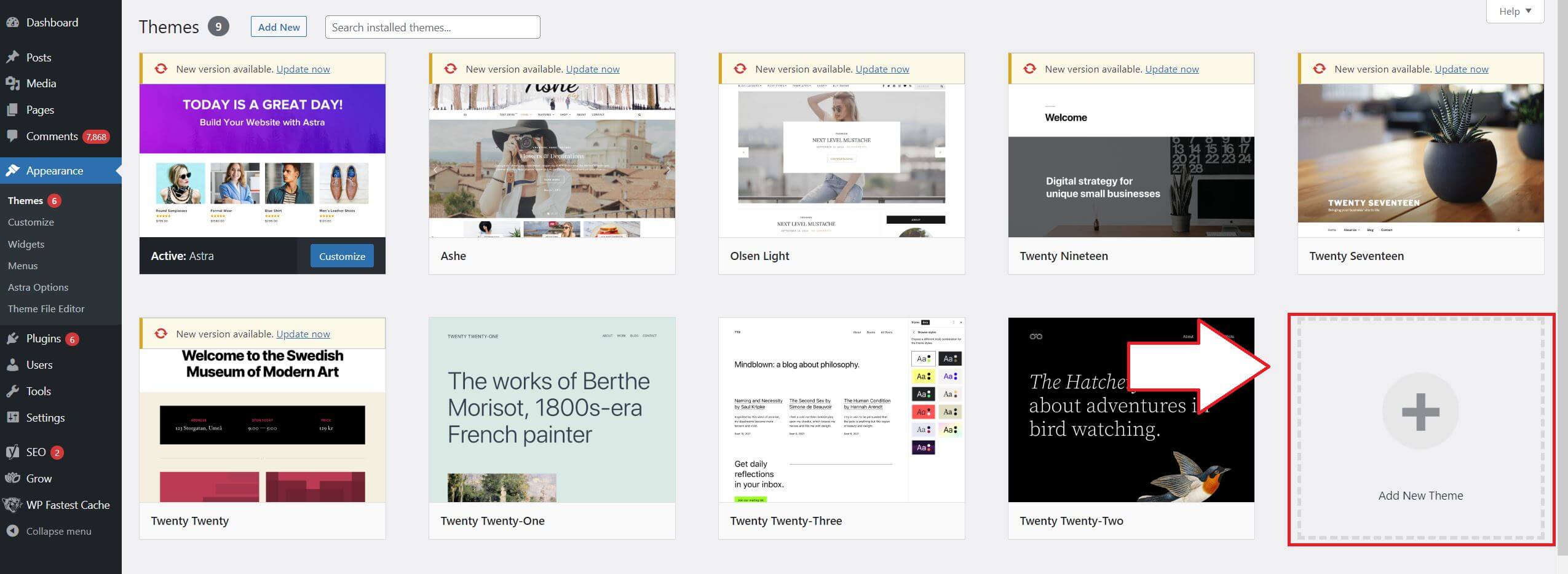Select the Twenty Twenty-One theme preview

point(552,410)
